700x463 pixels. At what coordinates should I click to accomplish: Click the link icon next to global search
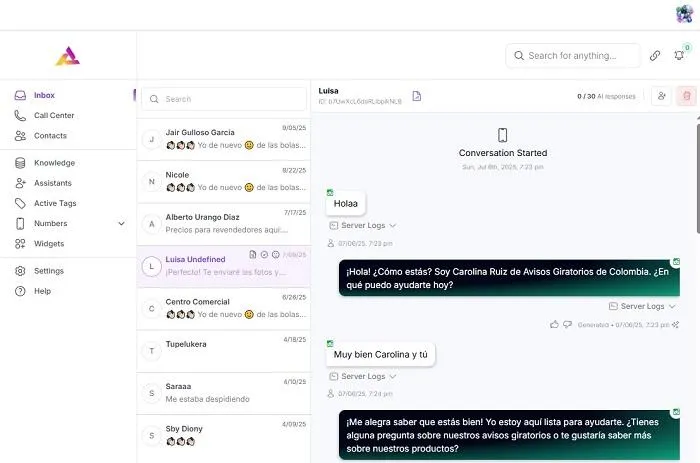click(x=655, y=55)
